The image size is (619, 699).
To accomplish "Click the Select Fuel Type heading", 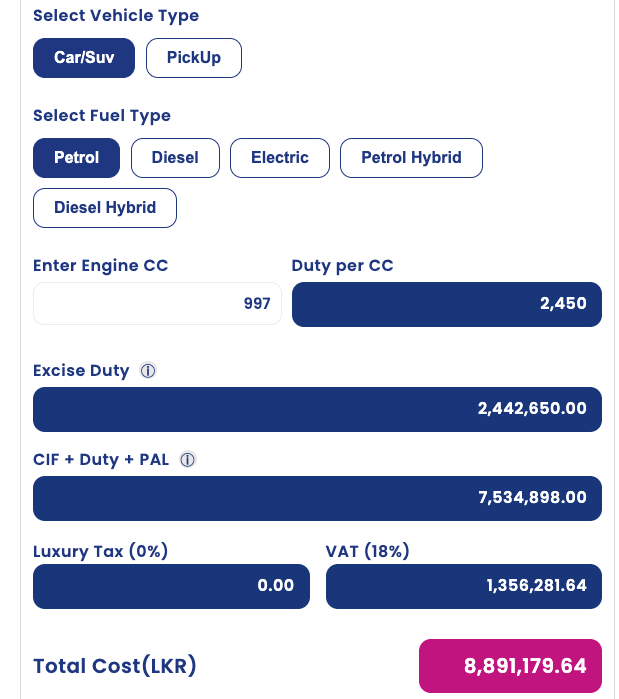I will (102, 116).
